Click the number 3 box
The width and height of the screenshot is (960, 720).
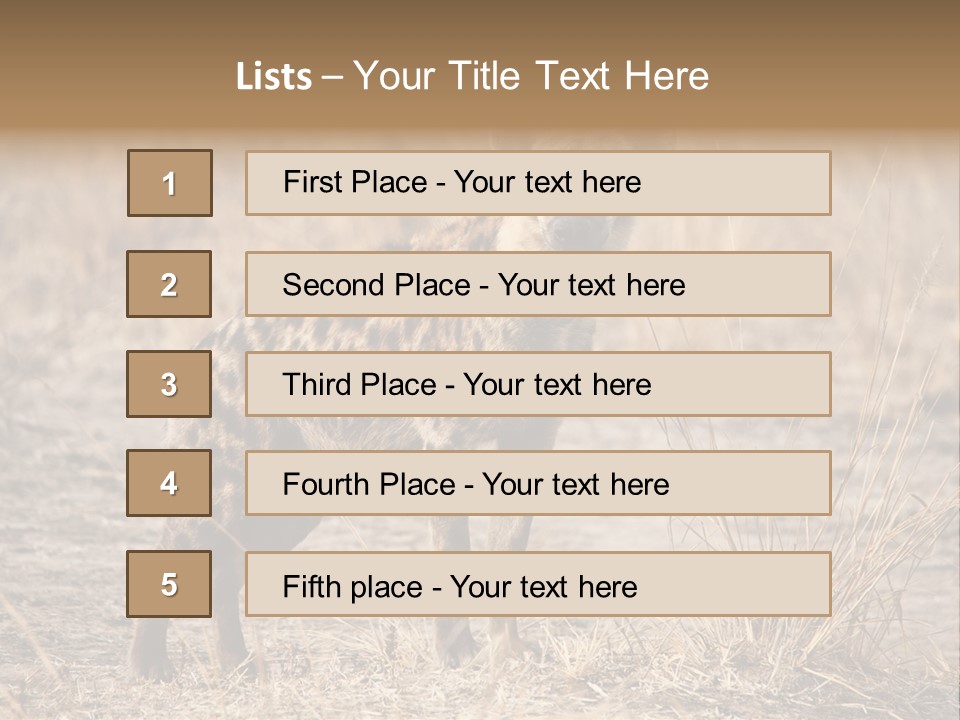coord(169,384)
